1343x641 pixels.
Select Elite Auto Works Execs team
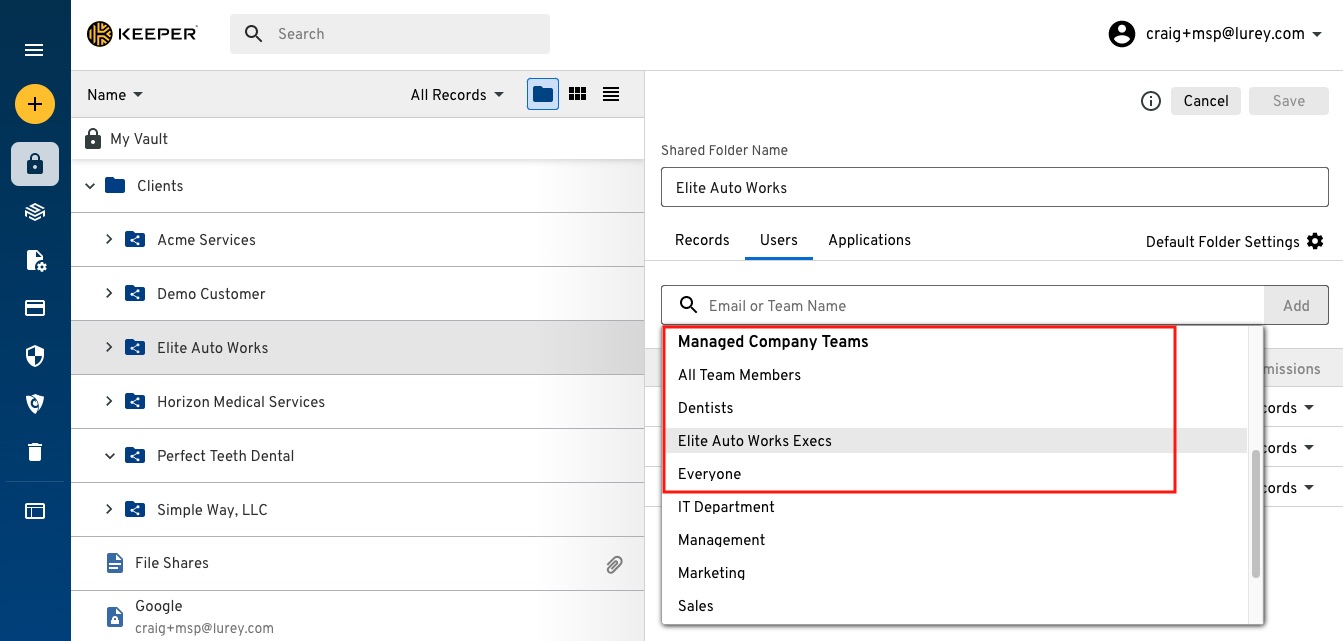pos(955,441)
